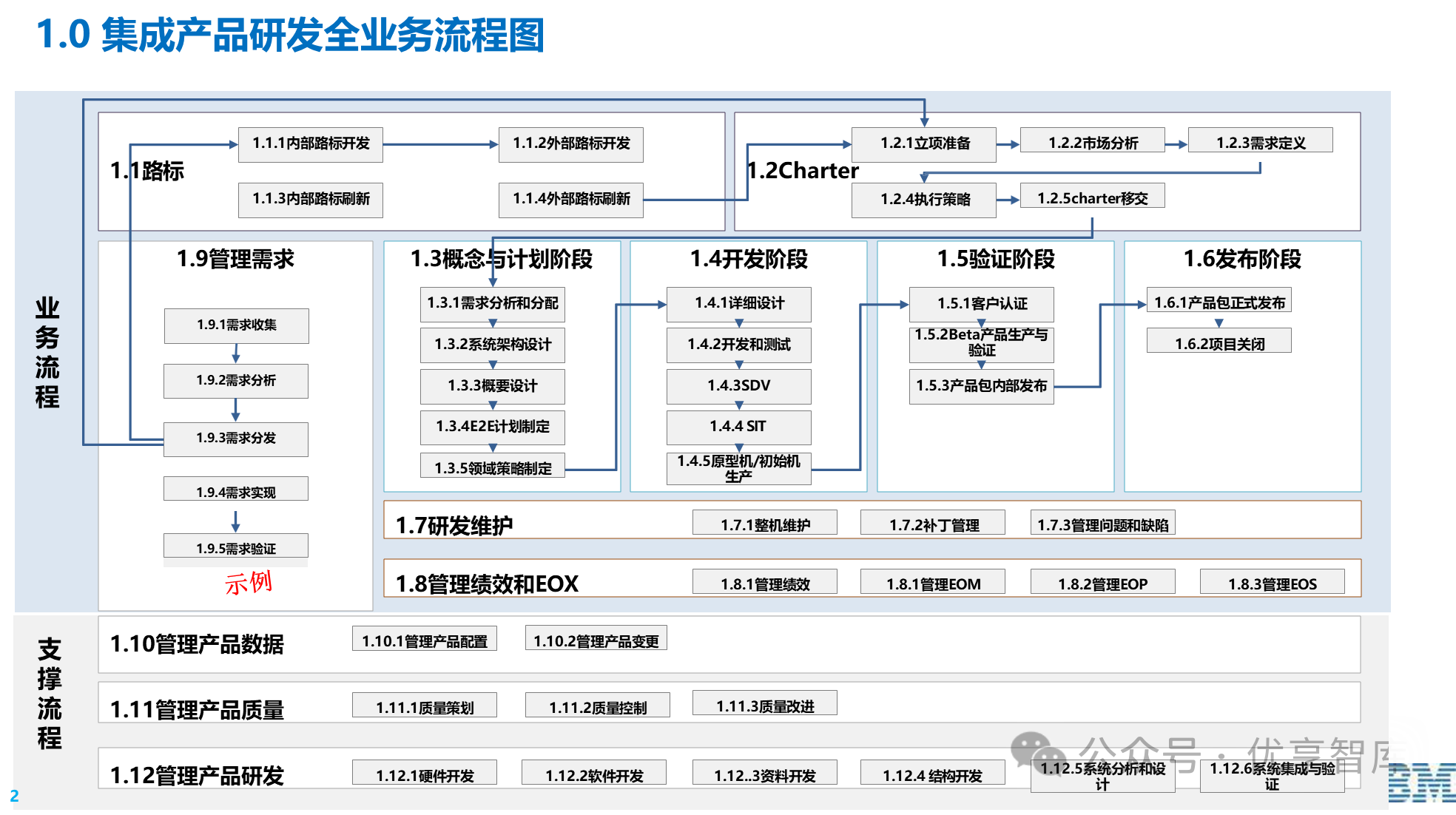Select the 1.1.1内部路标开发 box
Screen dimensions: 1456x815
310,145
